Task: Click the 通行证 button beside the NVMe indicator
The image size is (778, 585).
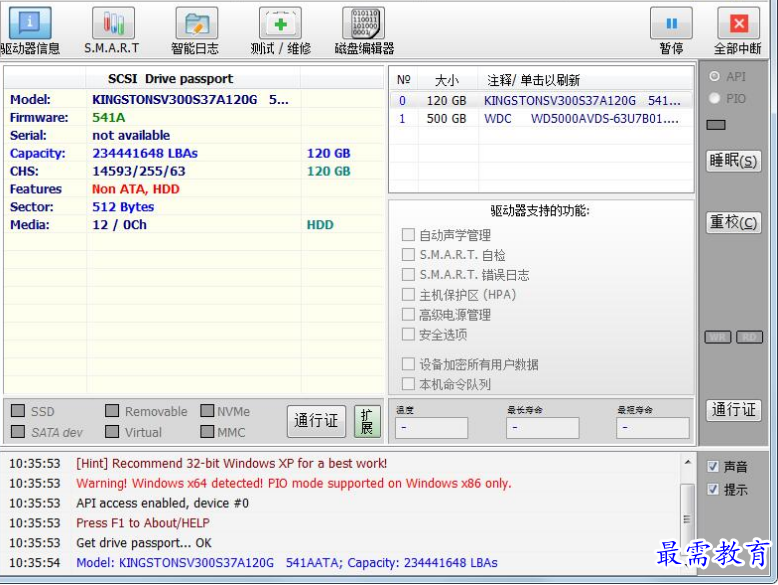Action: pos(316,421)
